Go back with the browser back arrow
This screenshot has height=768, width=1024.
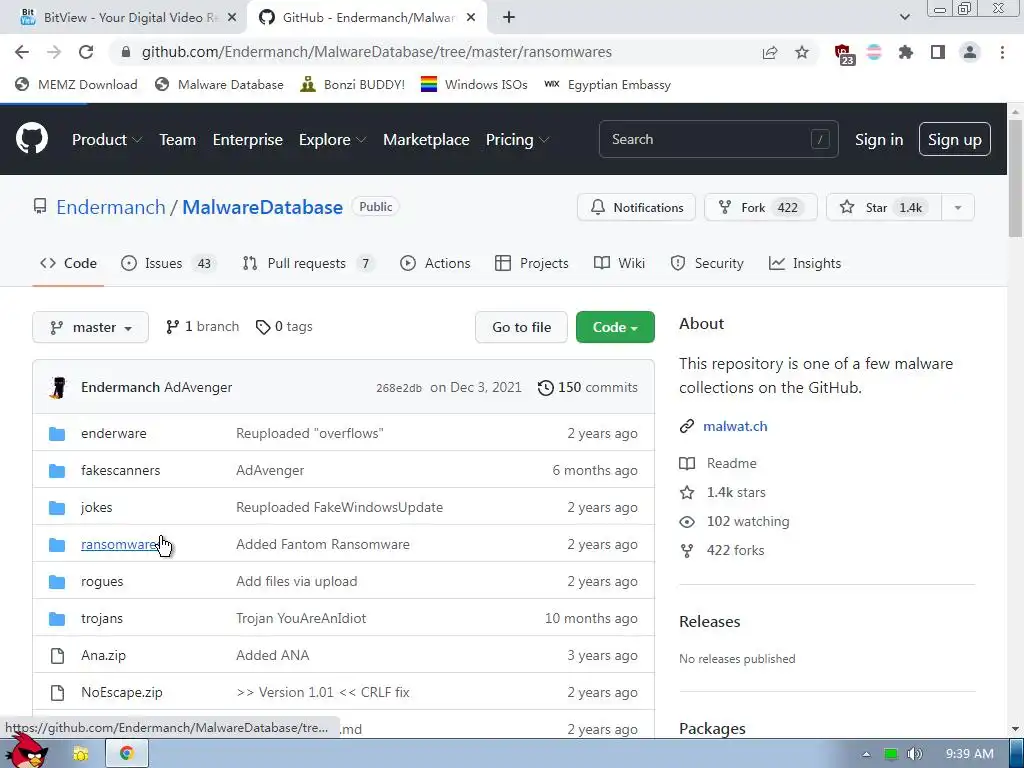[22, 52]
